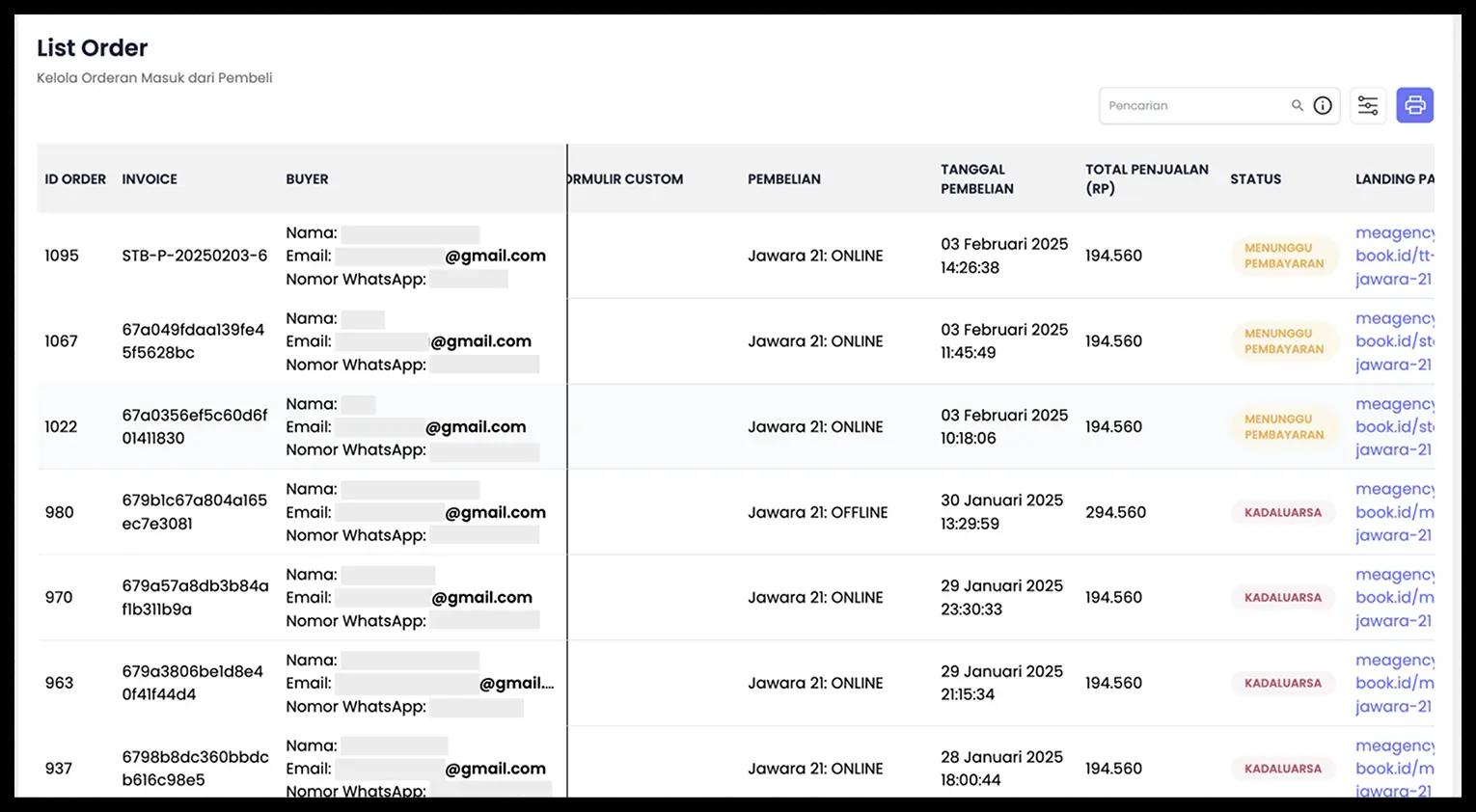This screenshot has height=812, width=1476.
Task: Click Menunggu Pembayaran badge for order 1067
Action: pos(1284,341)
